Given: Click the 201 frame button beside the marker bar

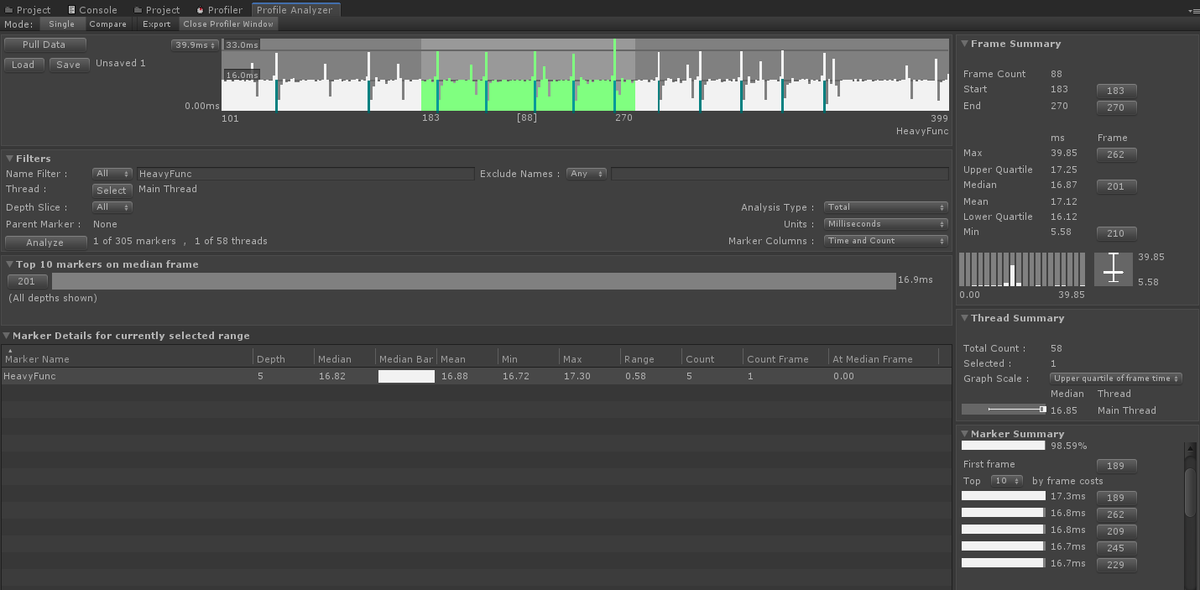Looking at the screenshot, I should click(27, 281).
